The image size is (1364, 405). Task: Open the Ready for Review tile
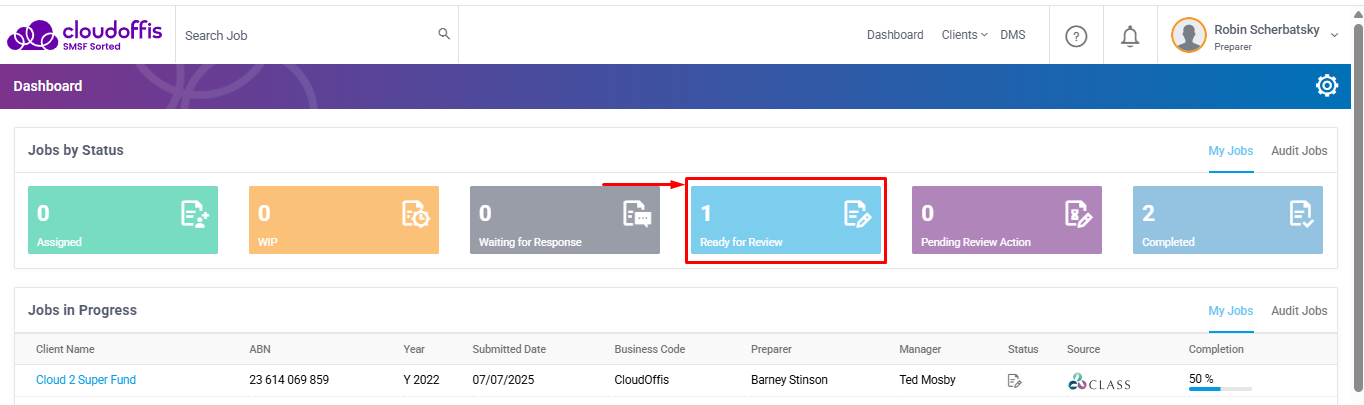pos(786,220)
